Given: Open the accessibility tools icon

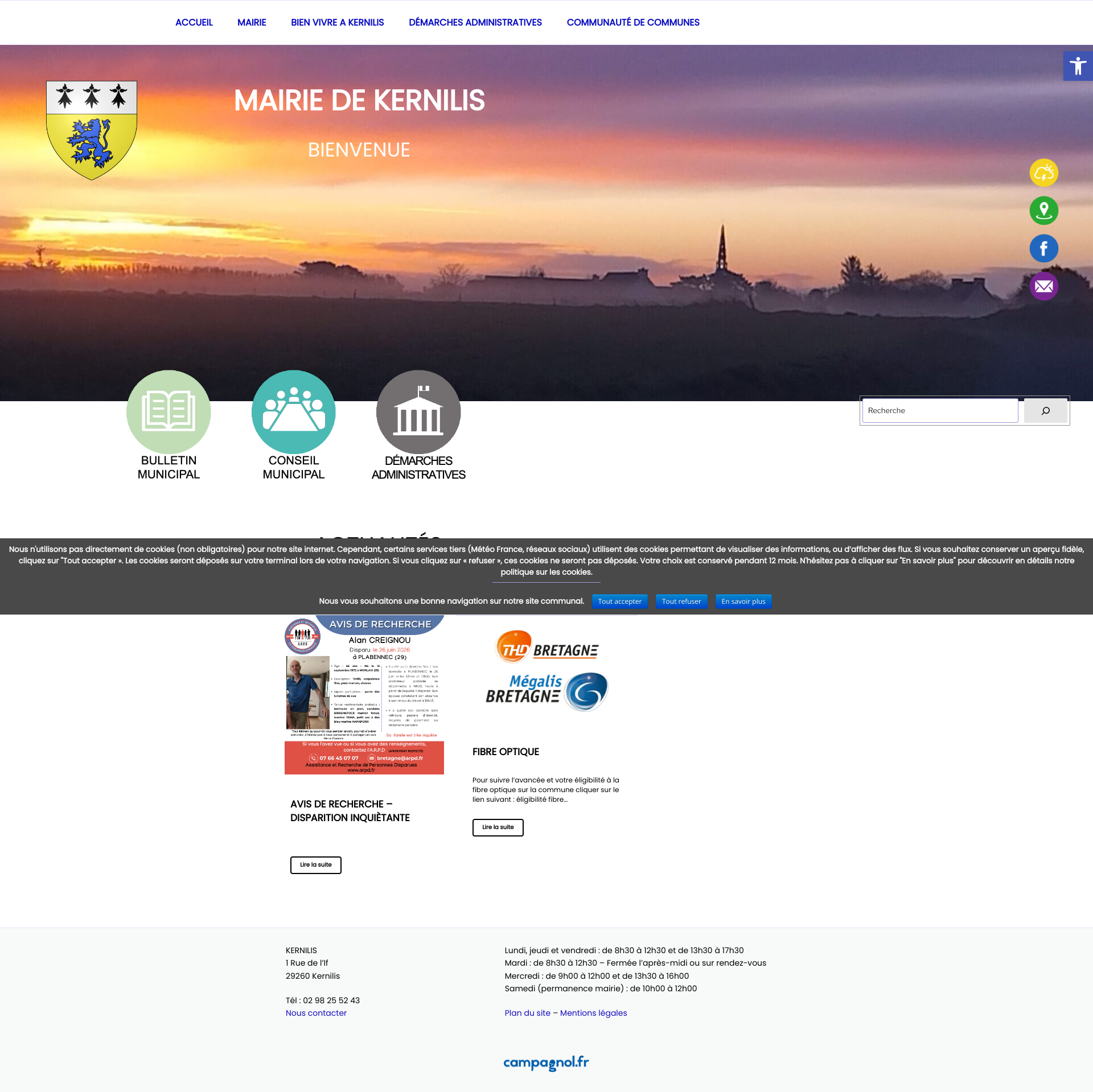Looking at the screenshot, I should pyautogui.click(x=1078, y=66).
